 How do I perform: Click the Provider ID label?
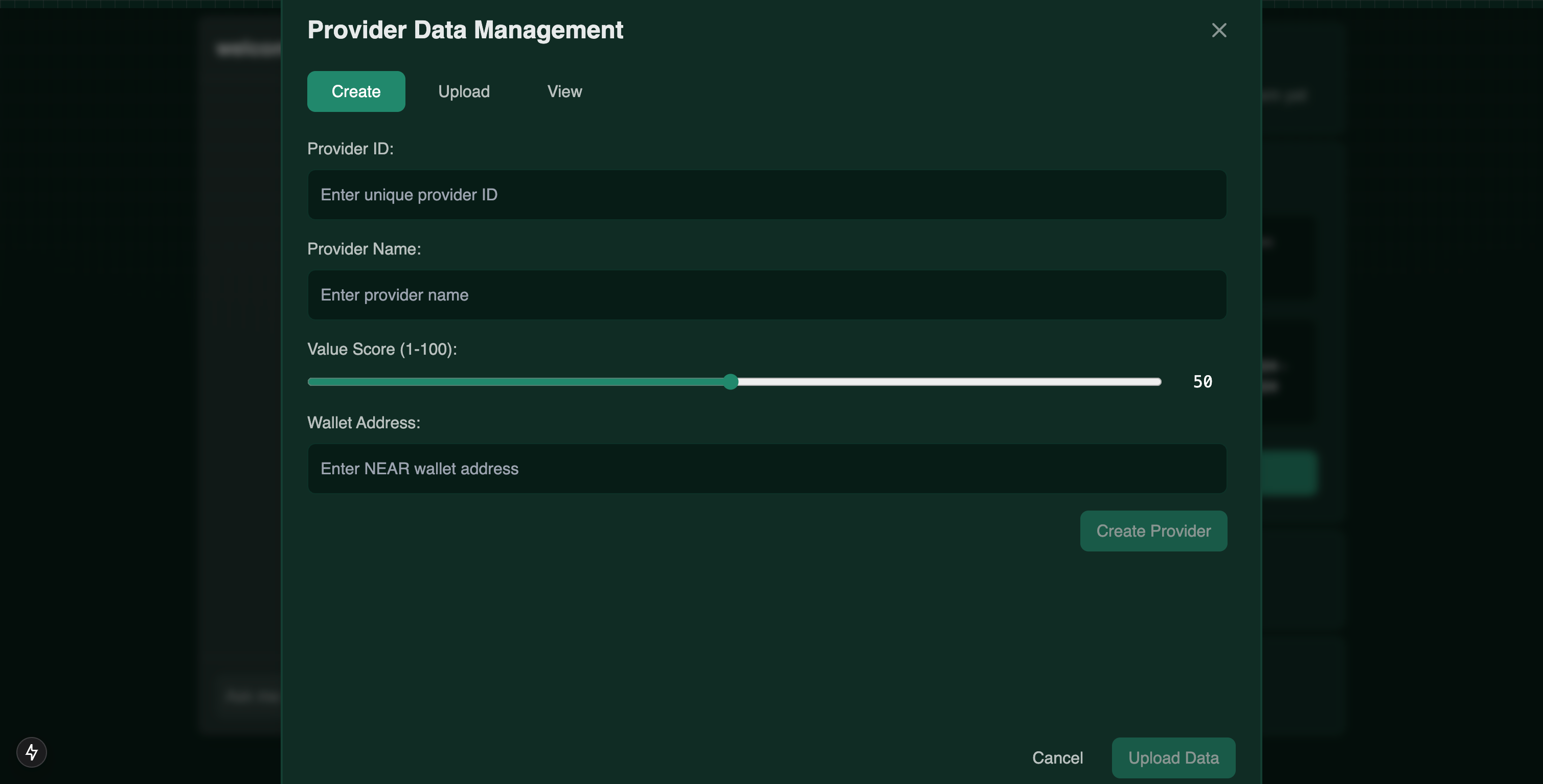pos(350,149)
